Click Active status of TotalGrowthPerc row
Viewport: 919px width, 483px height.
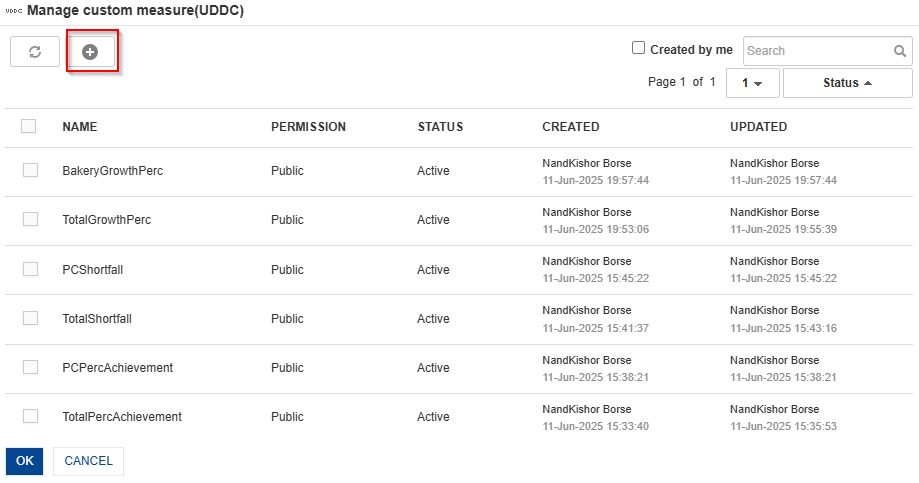(x=433, y=220)
